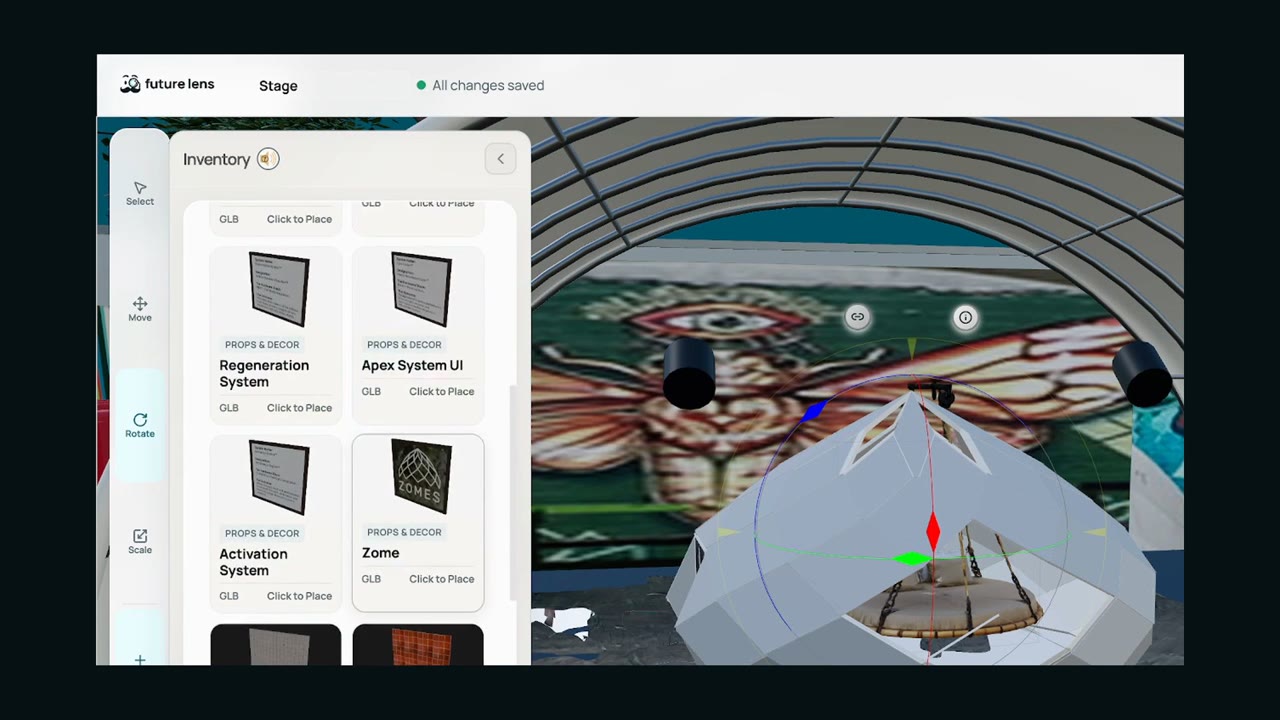This screenshot has height=720, width=1280.
Task: Click the link icon above the zome
Action: (x=857, y=317)
